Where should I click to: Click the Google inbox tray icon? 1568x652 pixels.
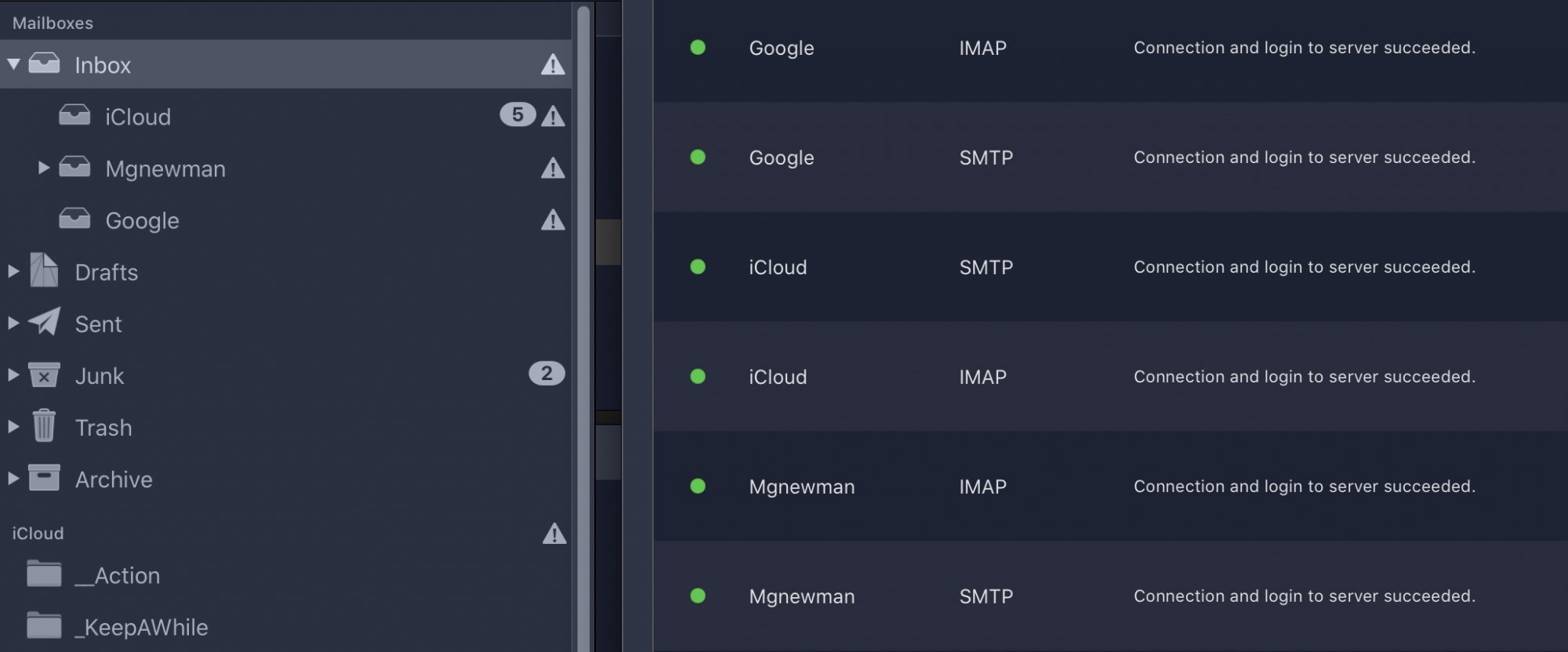point(74,219)
